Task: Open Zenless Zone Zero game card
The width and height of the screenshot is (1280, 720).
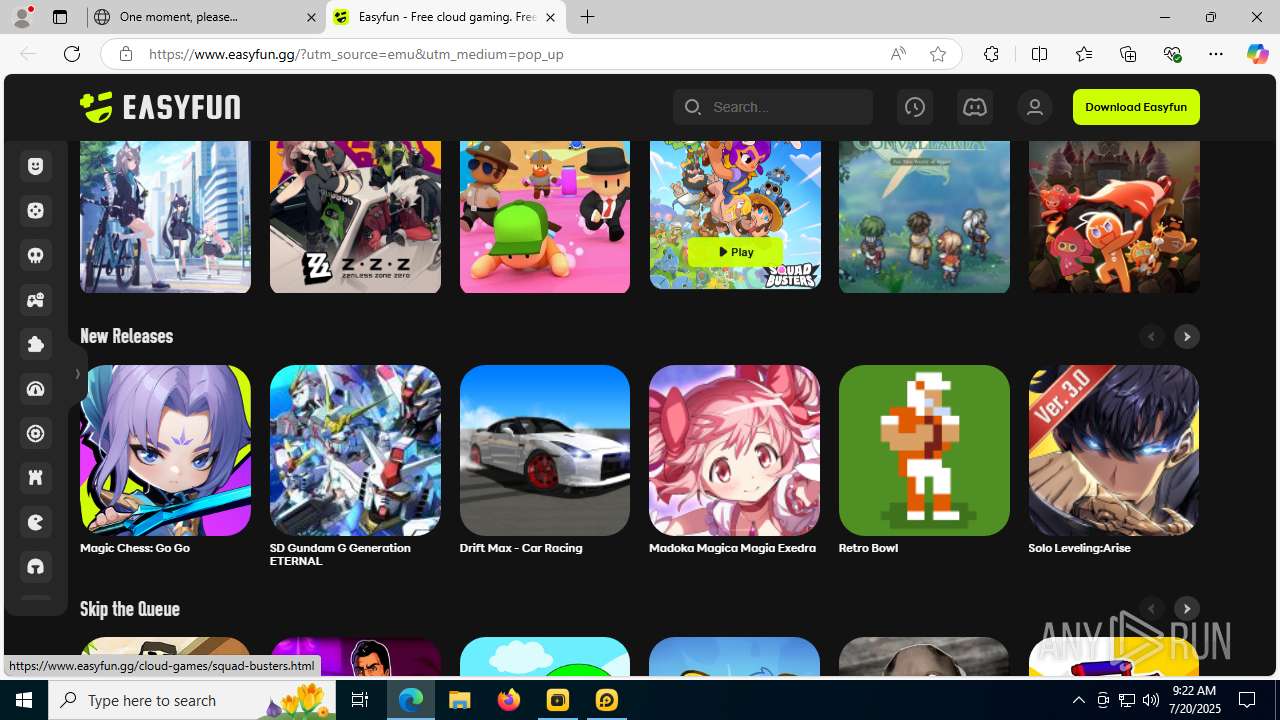Action: 355,217
